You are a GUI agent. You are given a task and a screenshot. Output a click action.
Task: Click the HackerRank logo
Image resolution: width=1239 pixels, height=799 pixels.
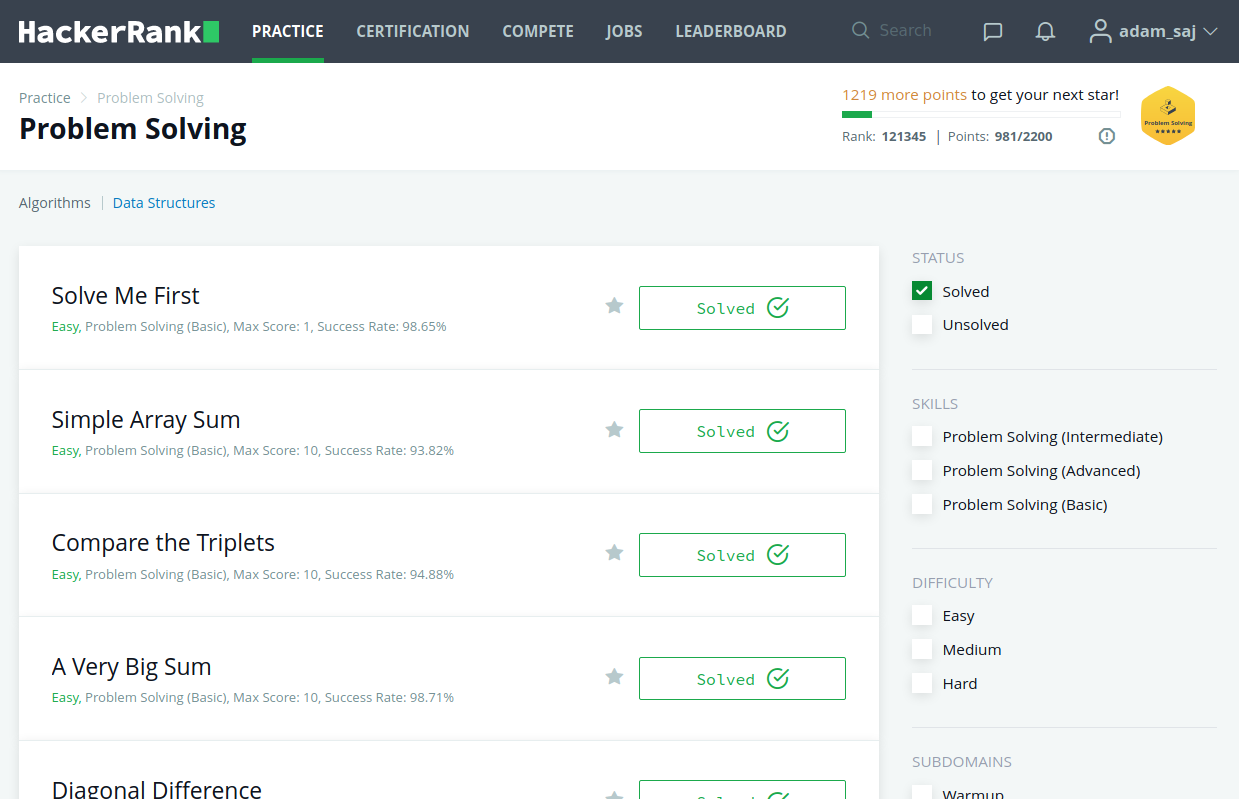tap(119, 32)
